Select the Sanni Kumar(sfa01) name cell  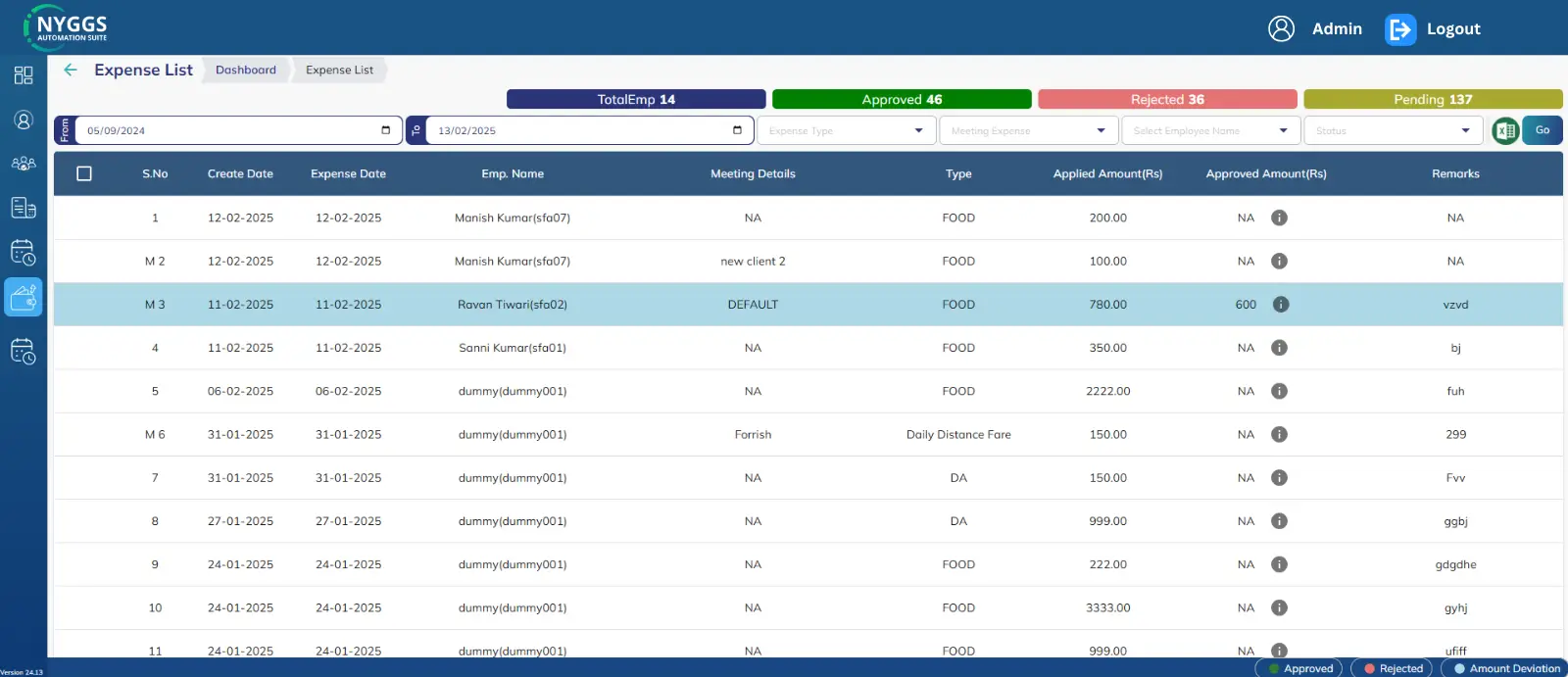coord(513,348)
